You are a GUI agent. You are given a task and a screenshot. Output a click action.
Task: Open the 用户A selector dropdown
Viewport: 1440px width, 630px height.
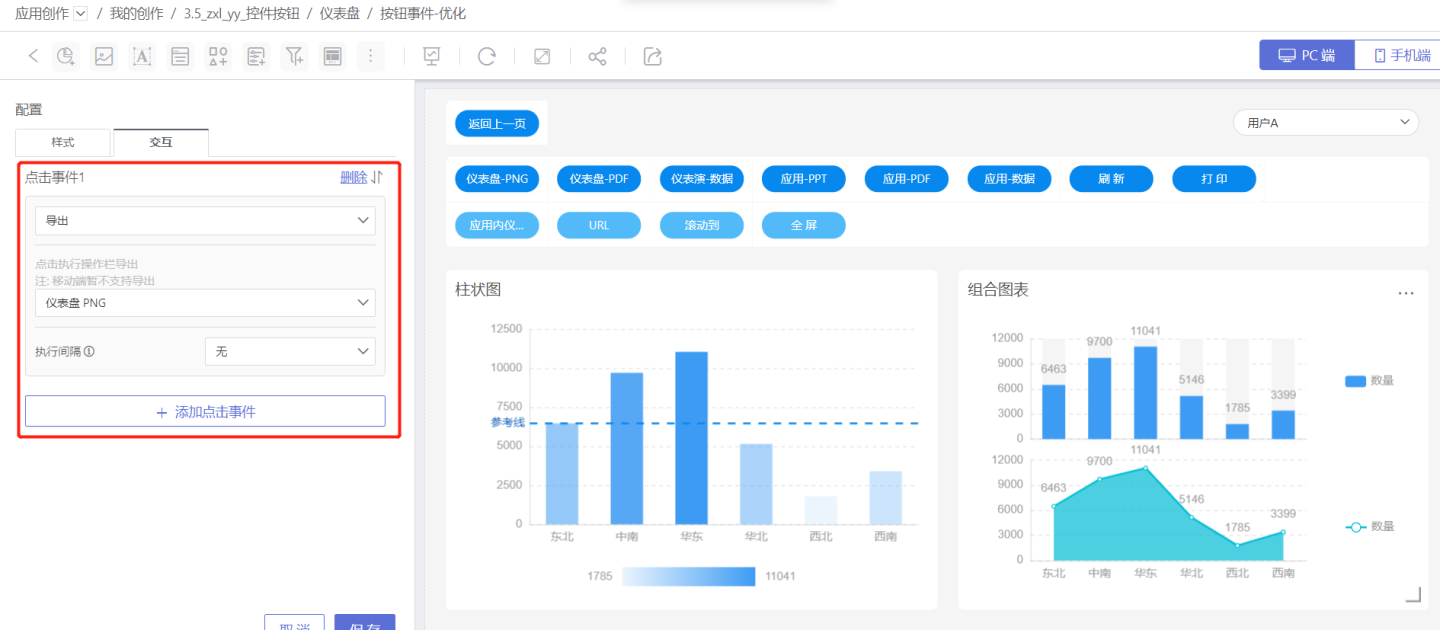point(1325,123)
